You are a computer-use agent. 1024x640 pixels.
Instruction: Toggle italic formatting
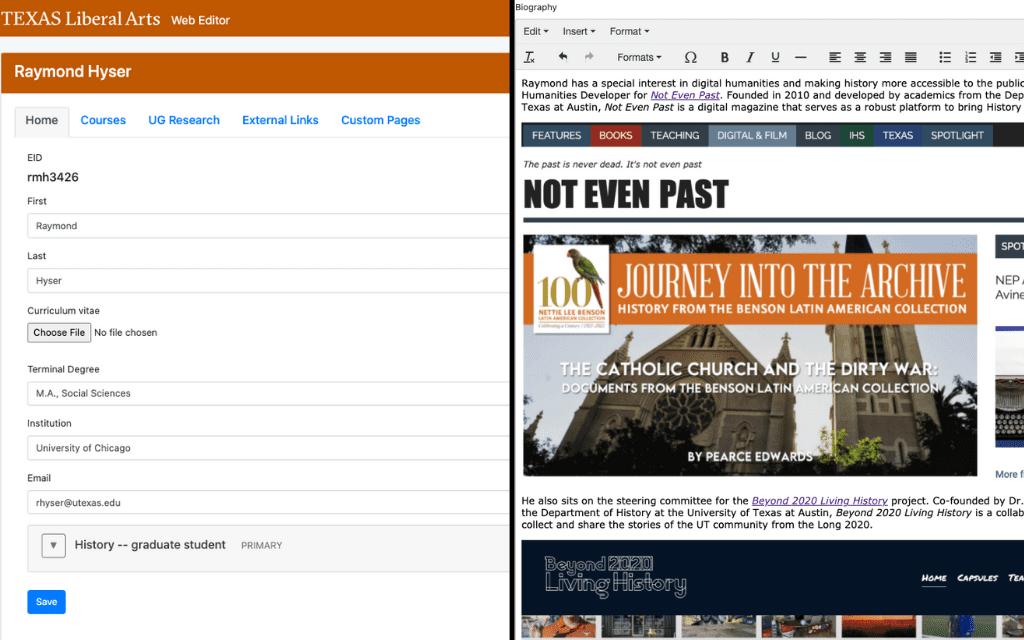coord(750,57)
